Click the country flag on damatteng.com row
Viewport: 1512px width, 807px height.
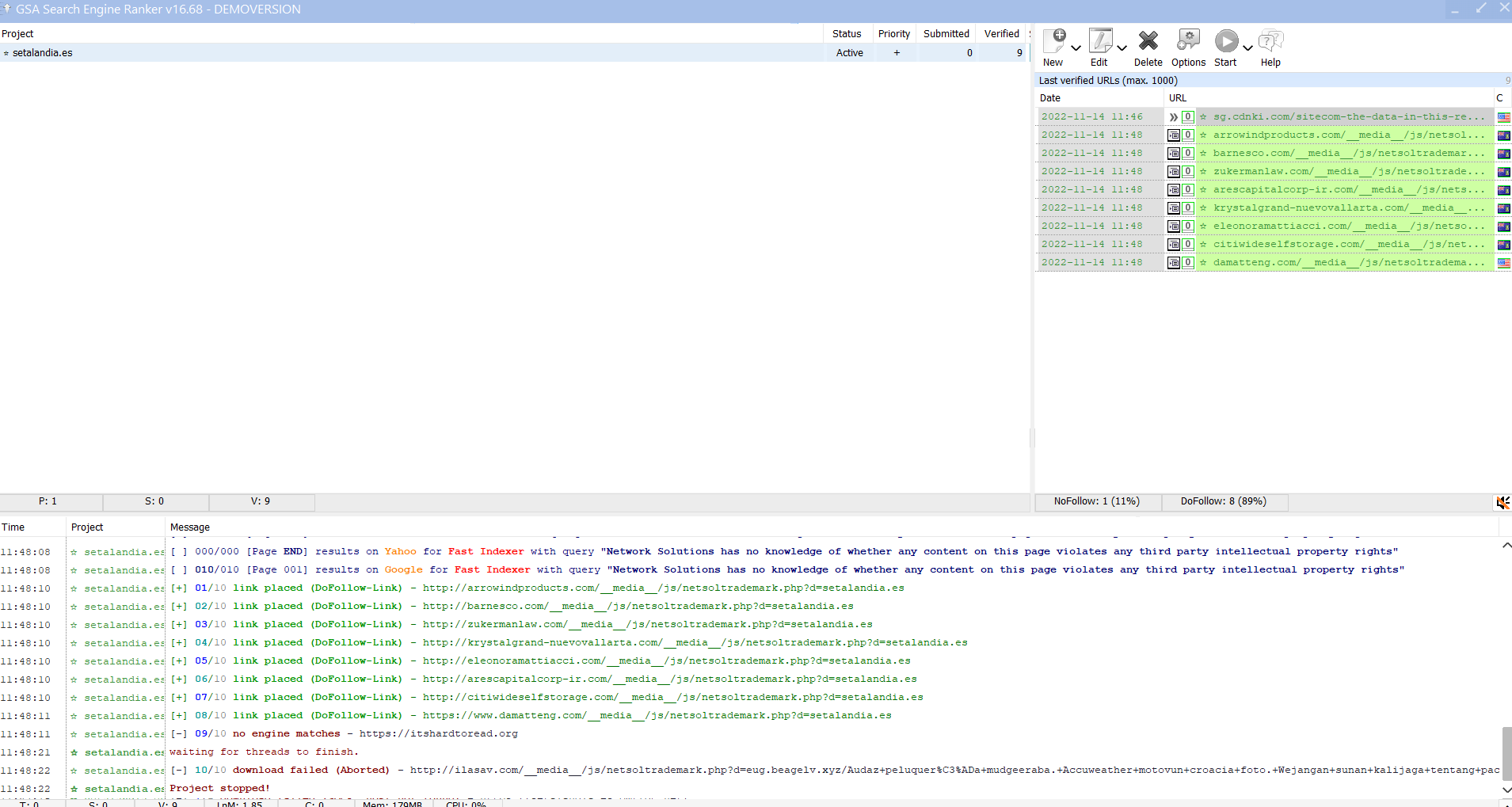point(1503,263)
